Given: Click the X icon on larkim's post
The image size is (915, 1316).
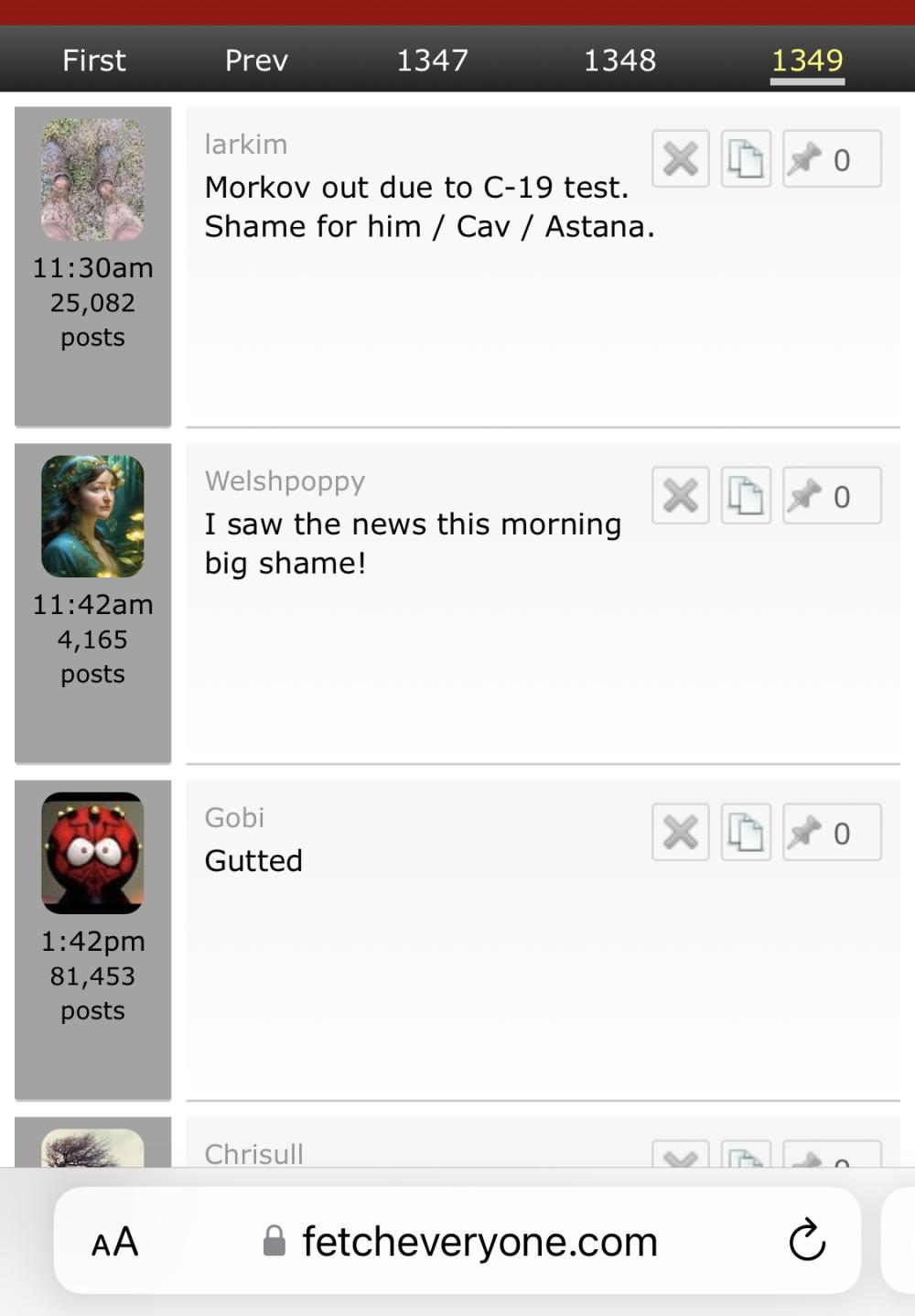Looking at the screenshot, I should pyautogui.click(x=681, y=159).
